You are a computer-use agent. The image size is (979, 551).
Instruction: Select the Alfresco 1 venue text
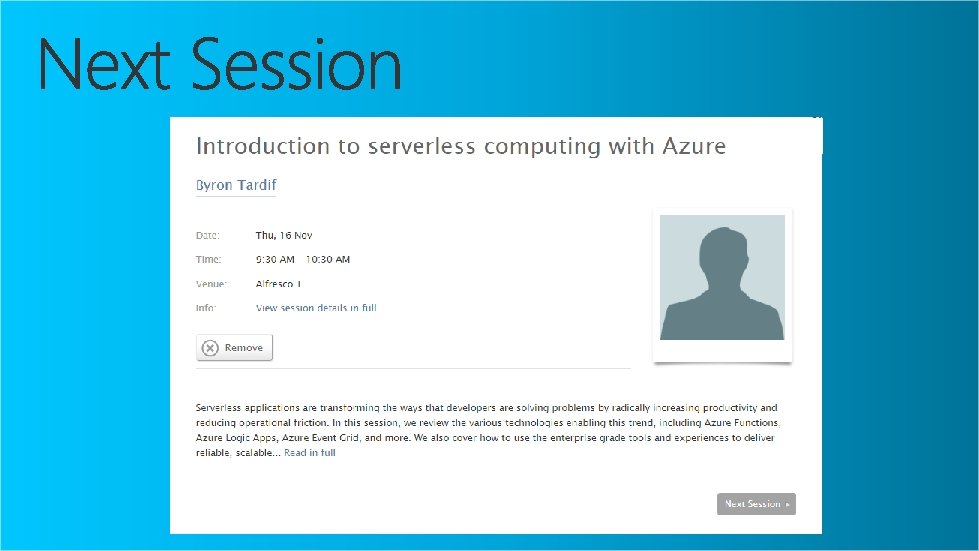278,284
